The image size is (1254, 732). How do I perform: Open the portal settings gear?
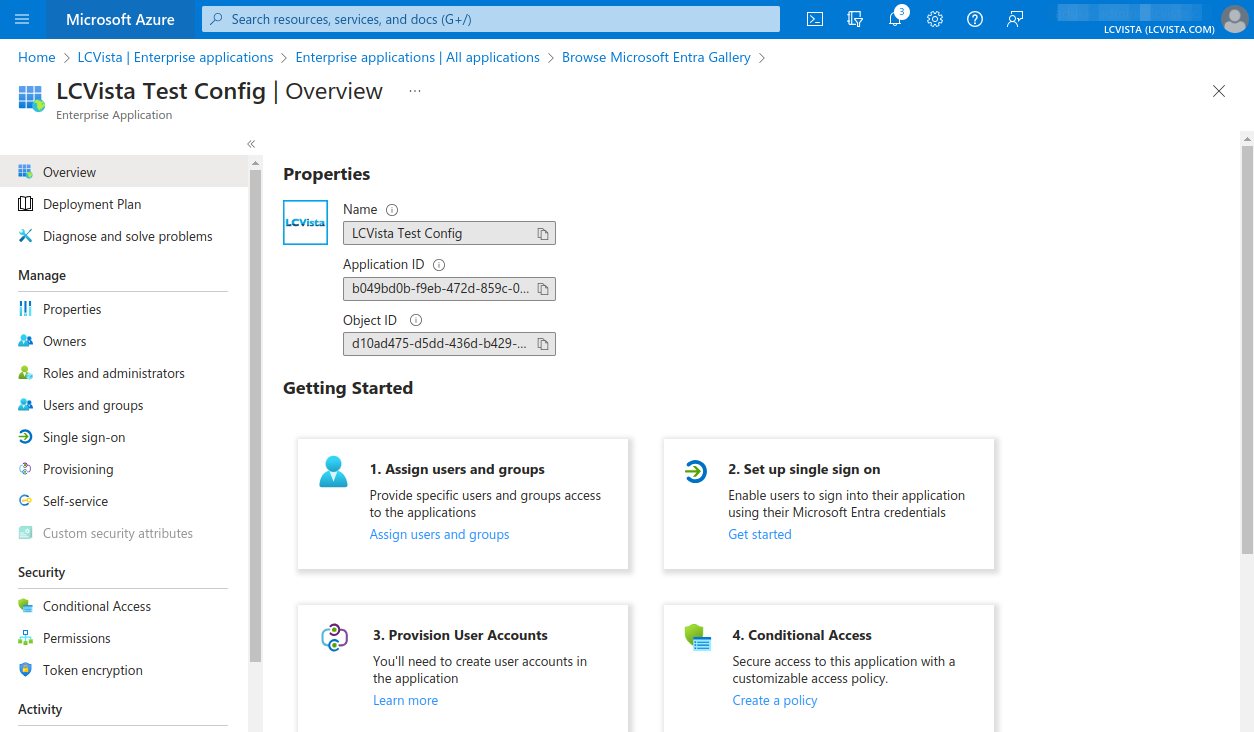[935, 19]
